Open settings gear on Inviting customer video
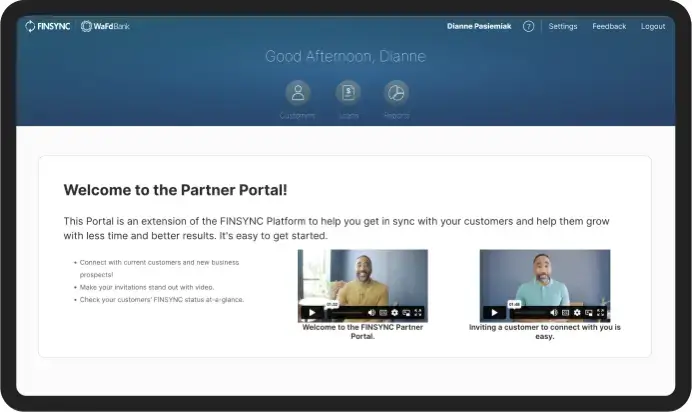Viewport: 692px width, 412px height. (577, 313)
